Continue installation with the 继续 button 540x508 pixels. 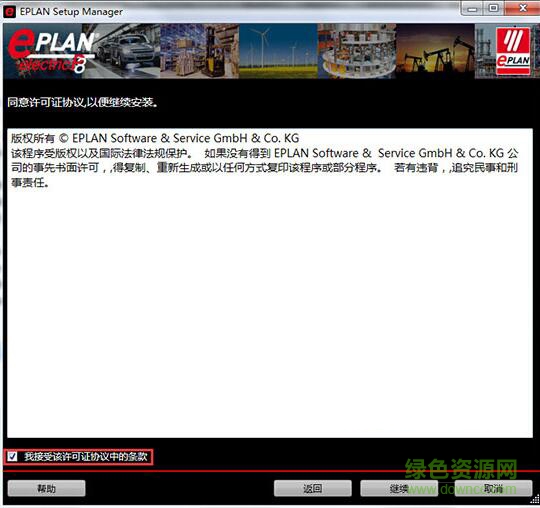point(399,488)
